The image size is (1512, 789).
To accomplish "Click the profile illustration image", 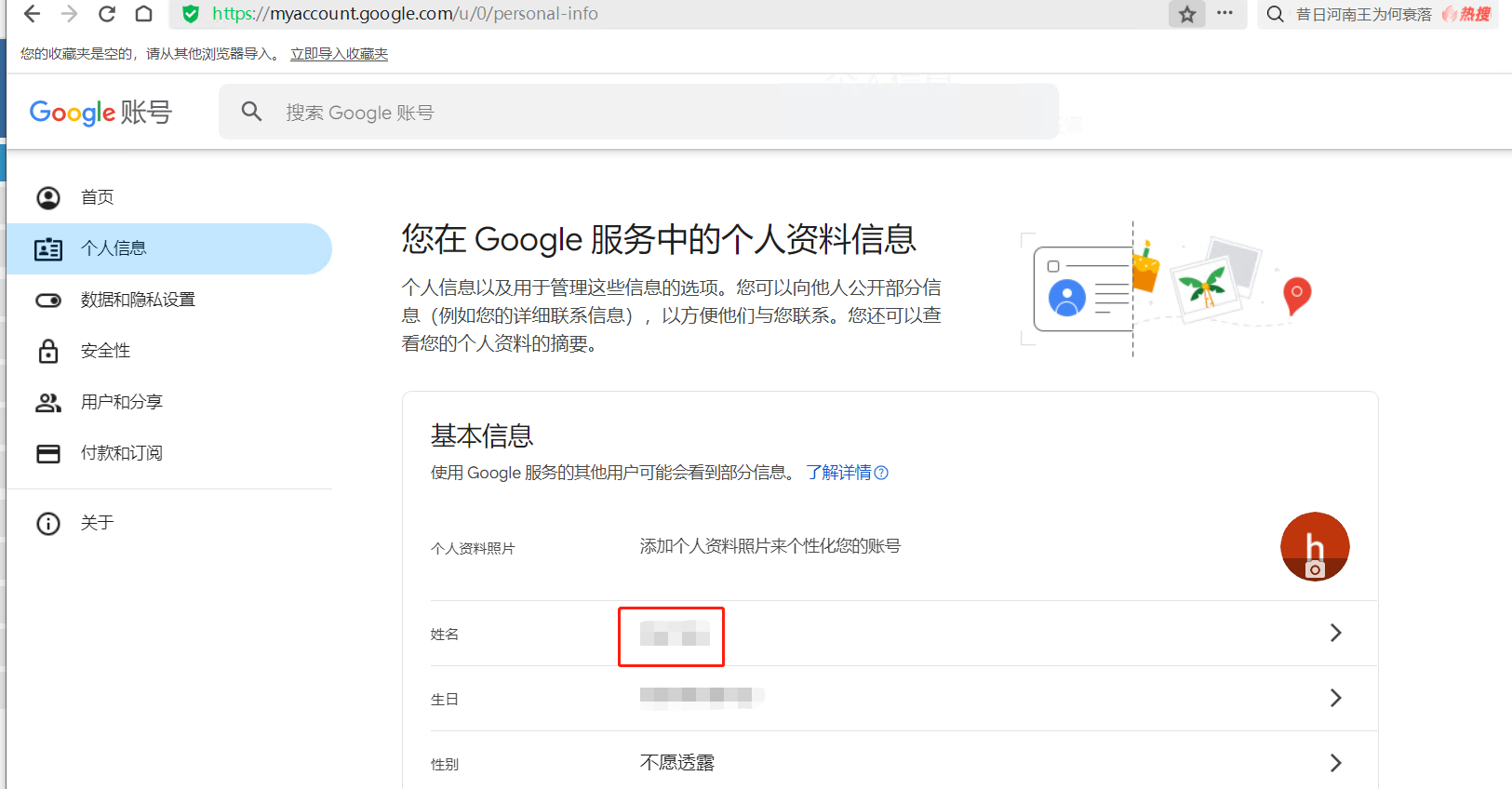I will (1168, 288).
